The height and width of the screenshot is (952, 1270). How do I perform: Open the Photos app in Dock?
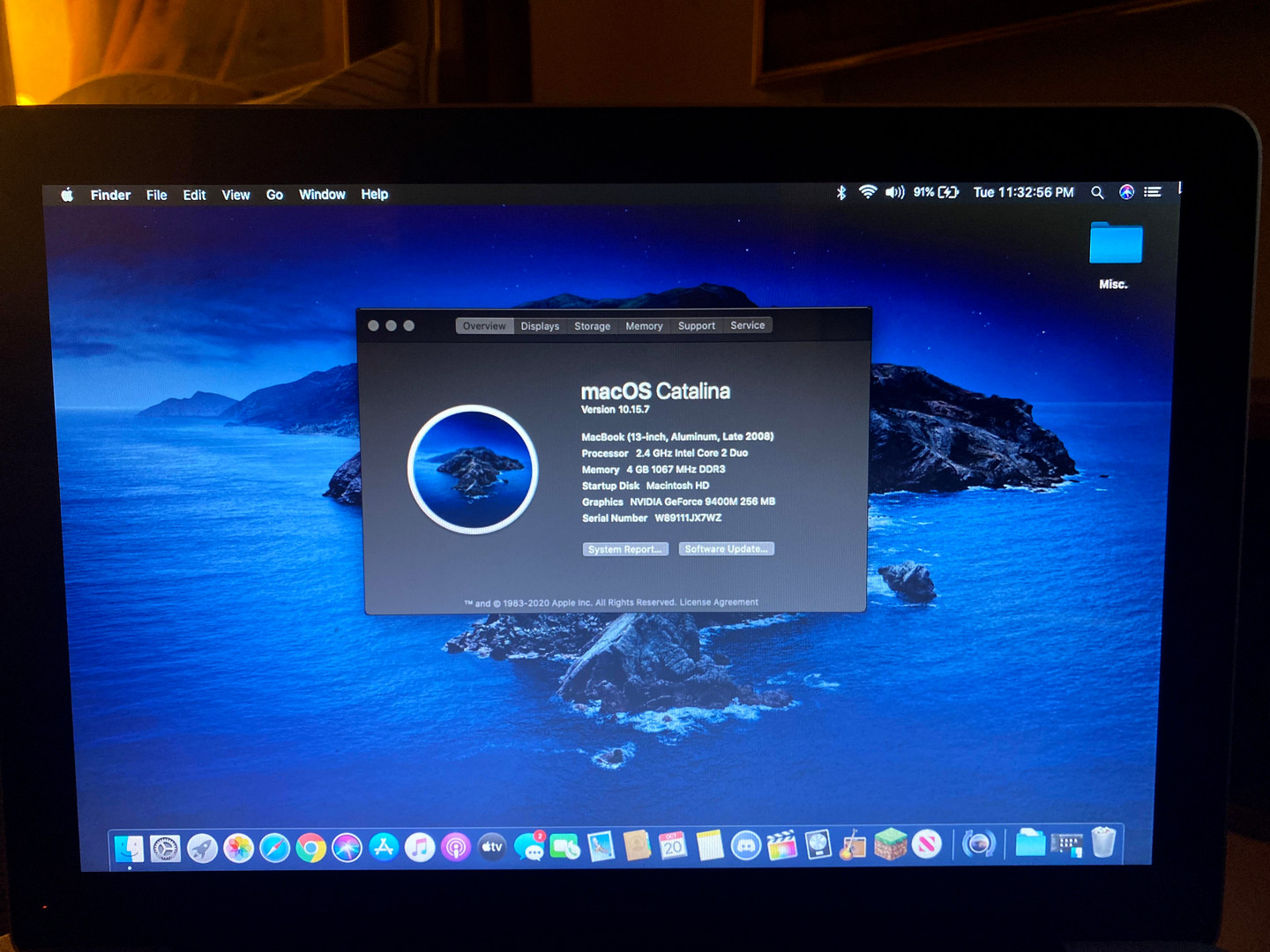[x=238, y=848]
